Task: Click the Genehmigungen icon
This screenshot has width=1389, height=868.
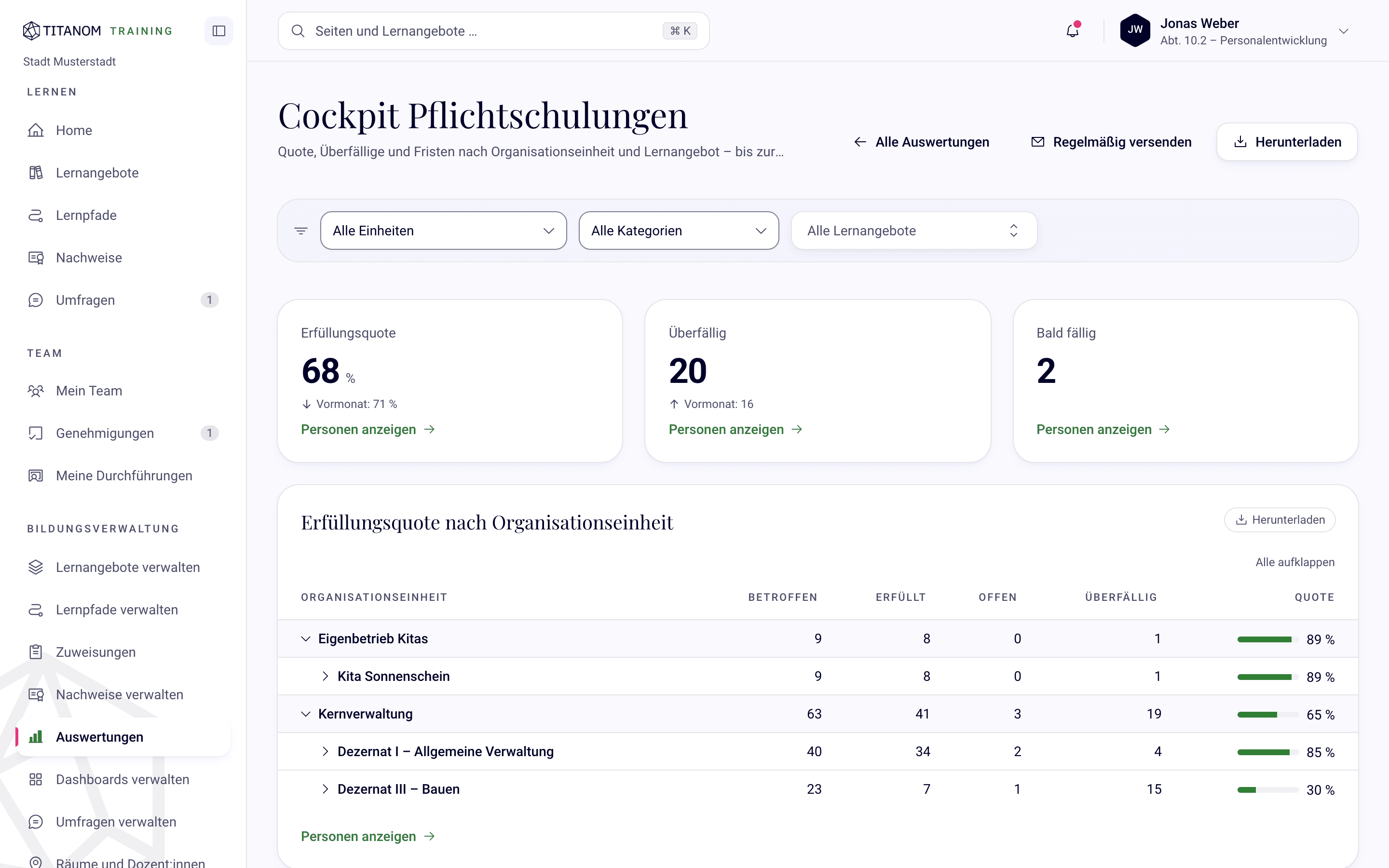Action: 36,434
